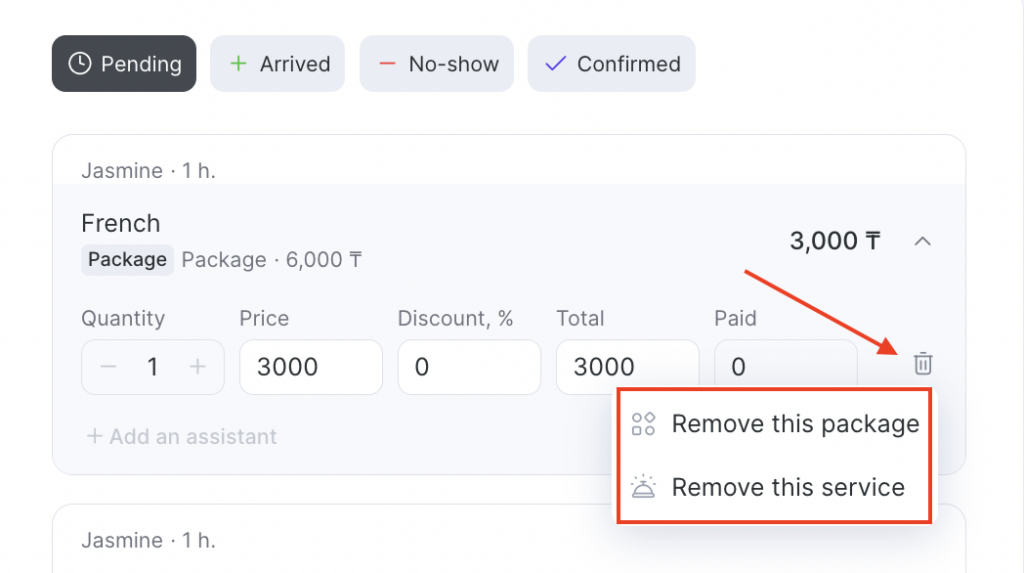Select Remove this package
The image size is (1024, 573).
(x=794, y=424)
